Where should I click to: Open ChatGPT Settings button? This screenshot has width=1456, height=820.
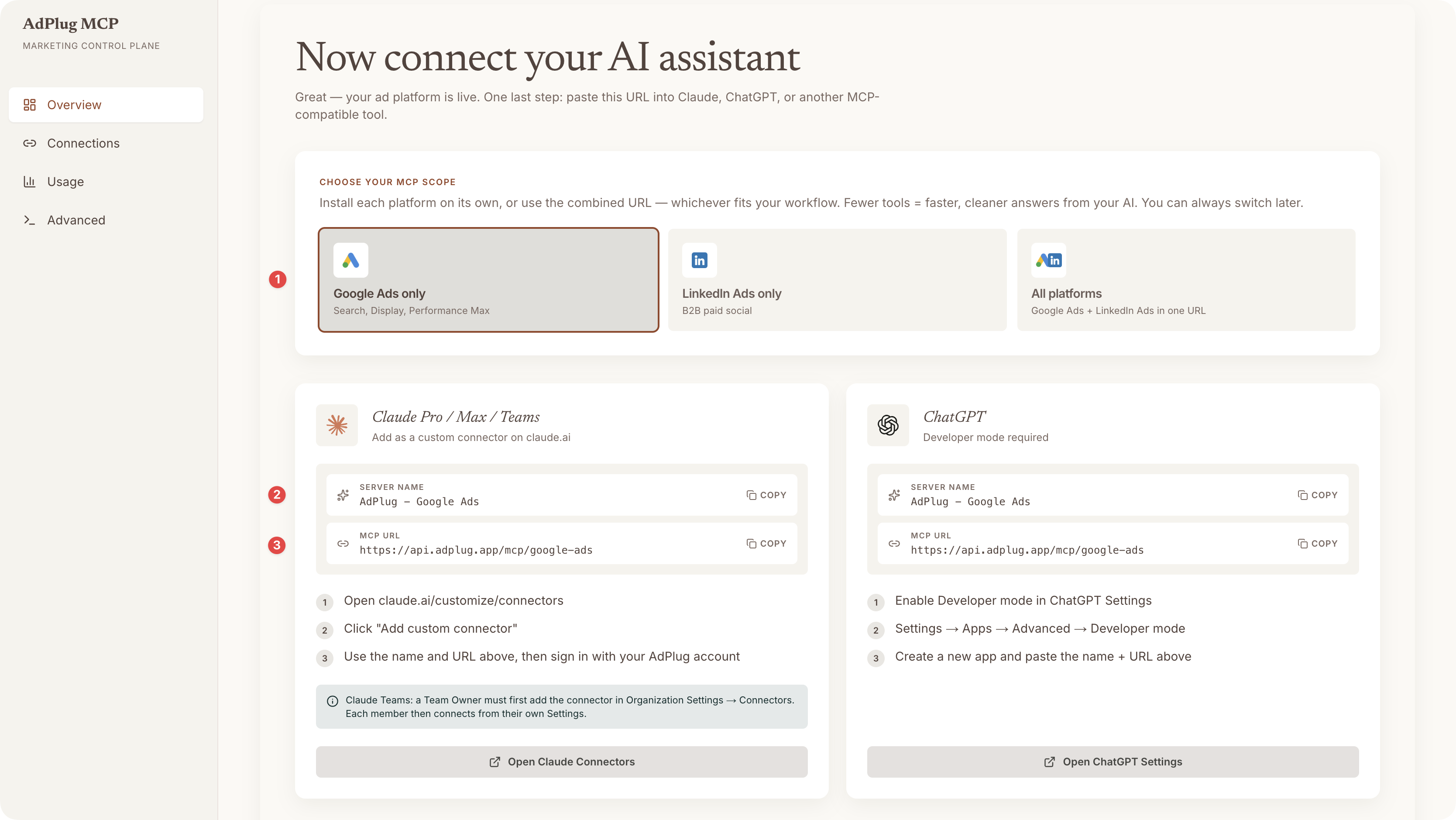pyautogui.click(x=1113, y=762)
